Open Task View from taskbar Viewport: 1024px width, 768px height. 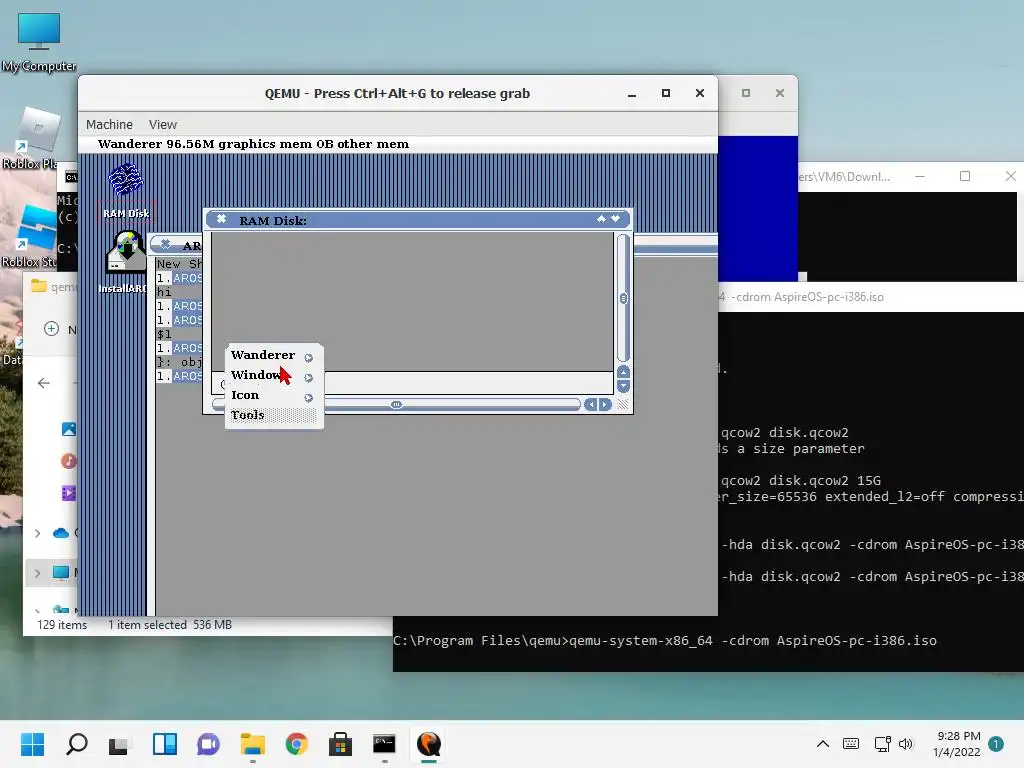point(120,744)
